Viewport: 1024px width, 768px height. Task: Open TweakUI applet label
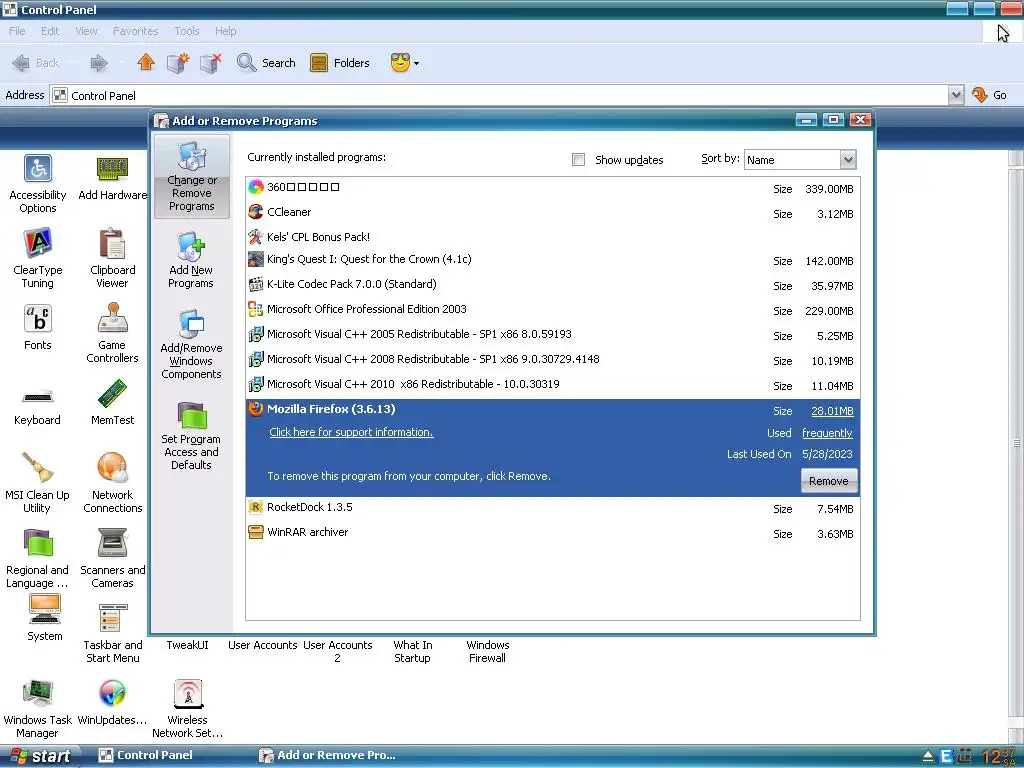tap(187, 645)
